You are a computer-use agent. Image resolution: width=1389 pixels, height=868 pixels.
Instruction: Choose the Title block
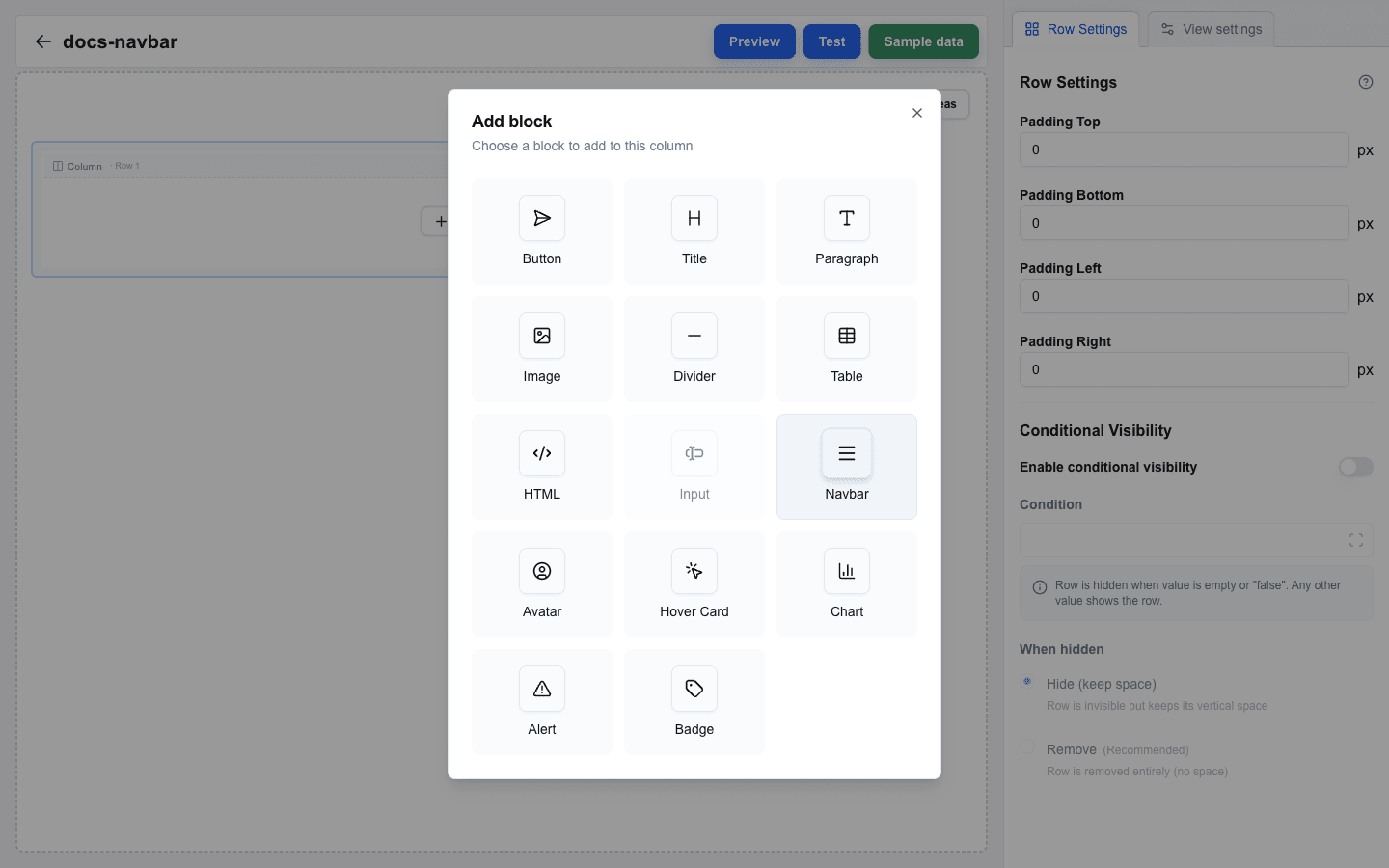[x=694, y=231]
